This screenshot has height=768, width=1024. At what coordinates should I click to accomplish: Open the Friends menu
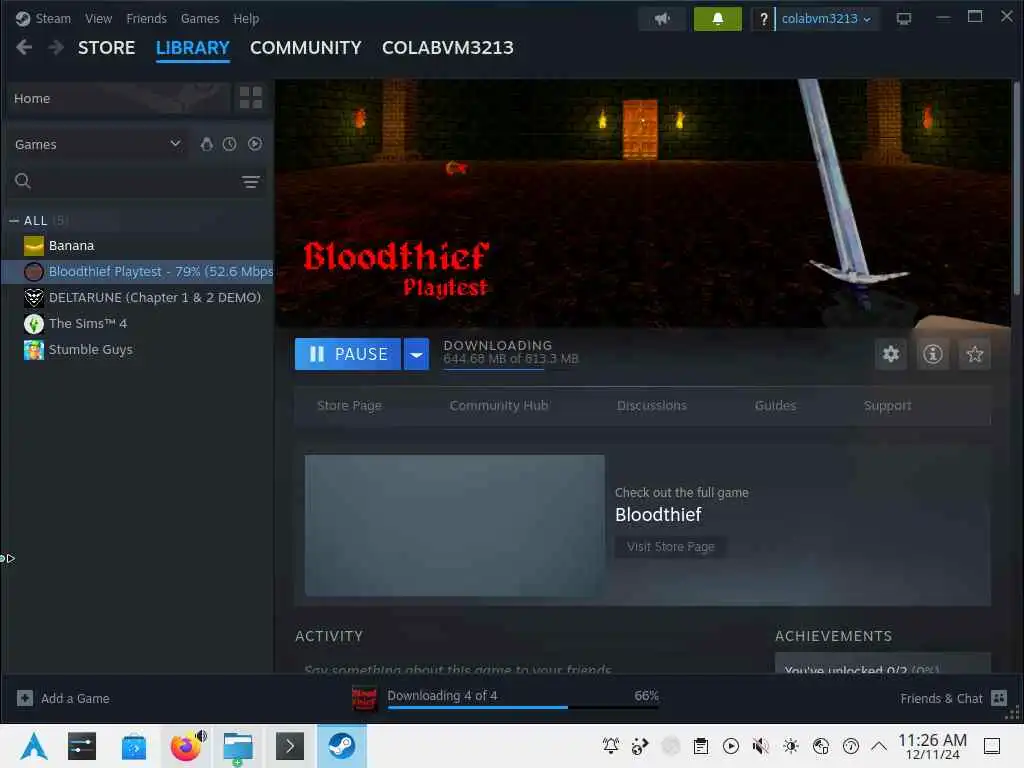pos(146,18)
